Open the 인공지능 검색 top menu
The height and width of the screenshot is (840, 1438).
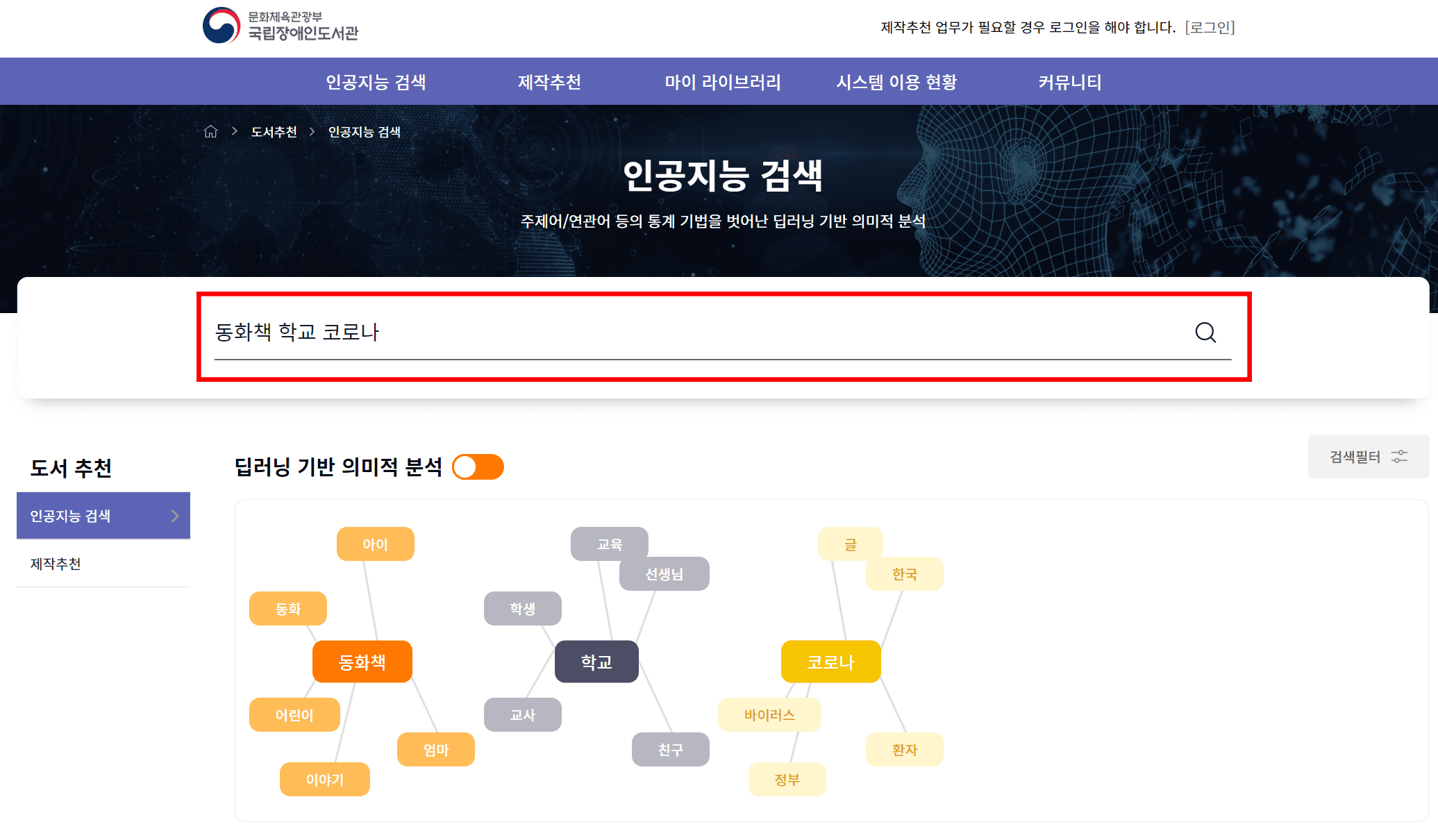click(376, 82)
